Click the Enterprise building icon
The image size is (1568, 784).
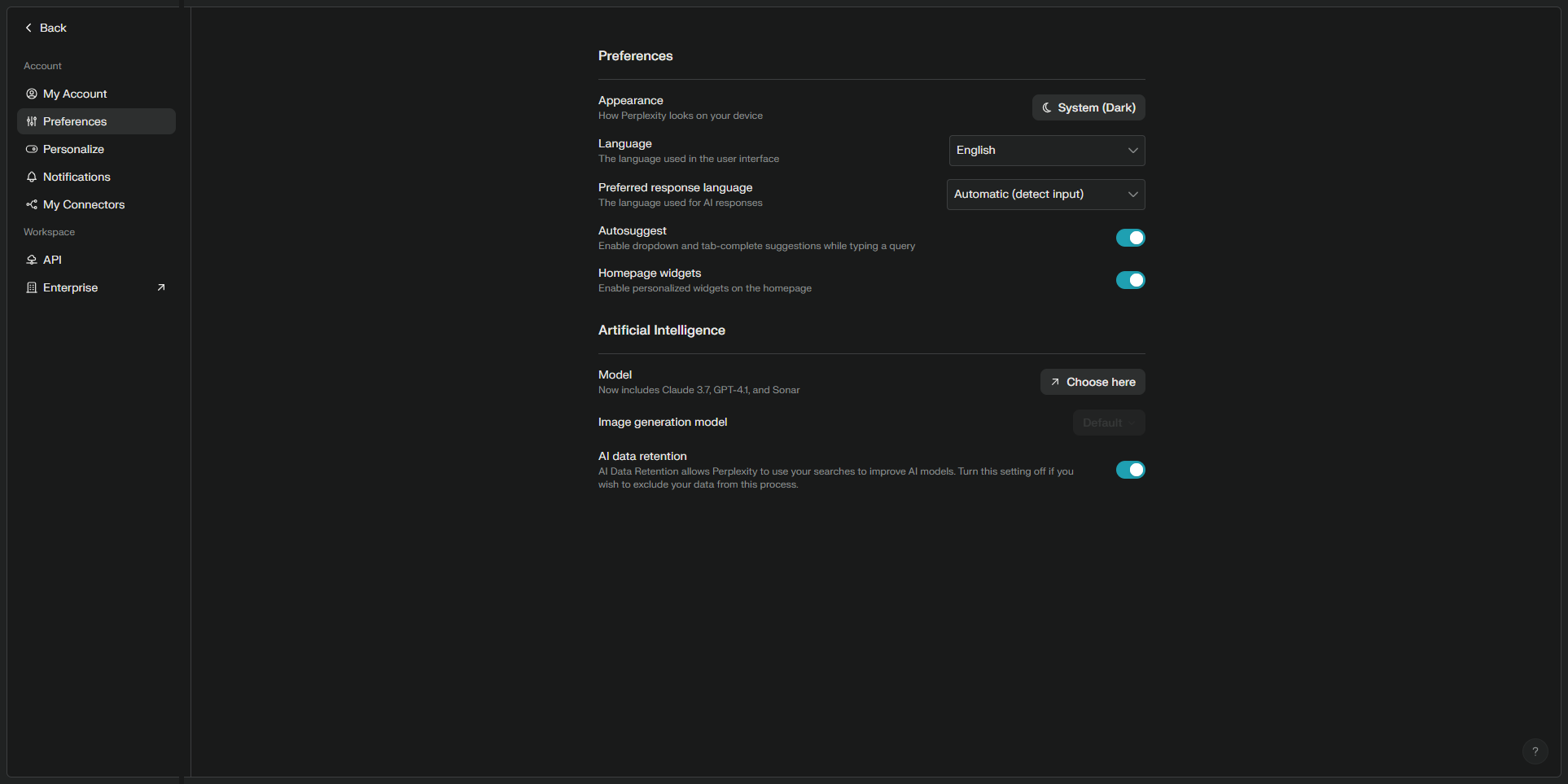pyautogui.click(x=32, y=287)
